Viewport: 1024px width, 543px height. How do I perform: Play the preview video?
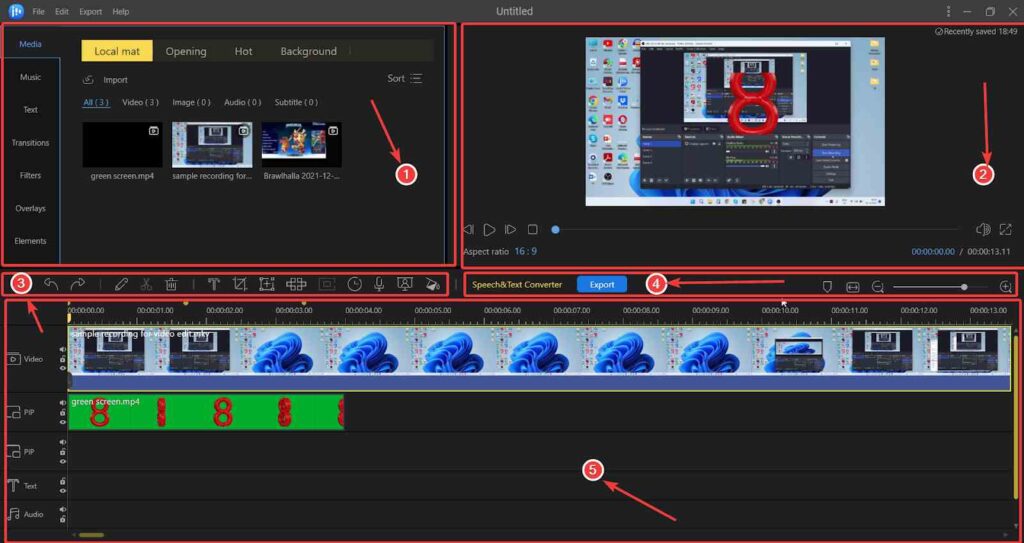[489, 229]
